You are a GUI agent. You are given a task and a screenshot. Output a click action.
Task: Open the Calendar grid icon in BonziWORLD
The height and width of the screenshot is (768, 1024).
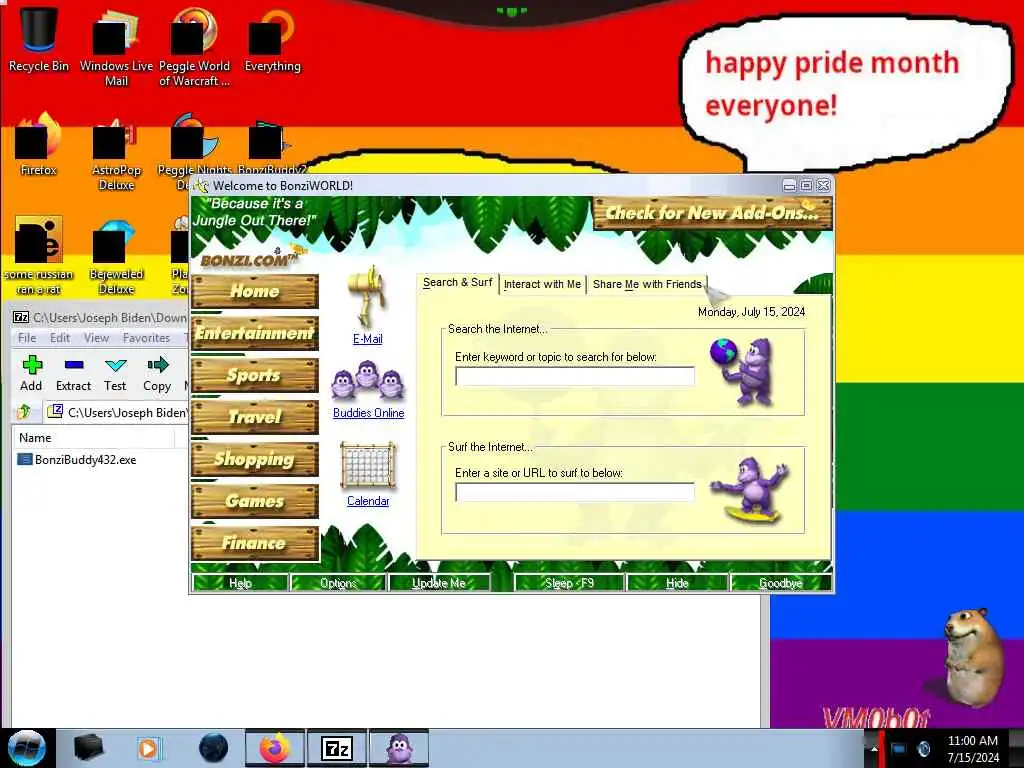[368, 466]
